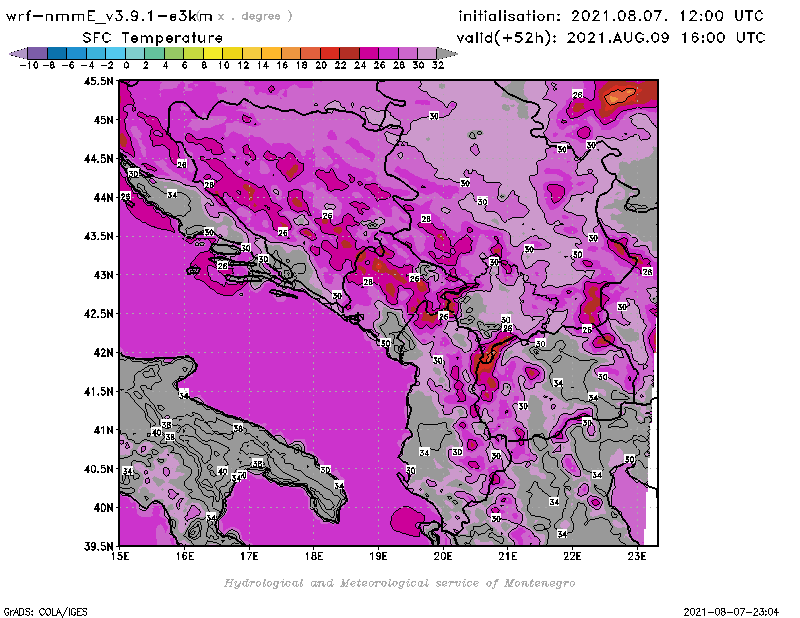This screenshot has width=800, height=618.
Task: Select the red swatch between 20 and 22
Action: coord(329,52)
